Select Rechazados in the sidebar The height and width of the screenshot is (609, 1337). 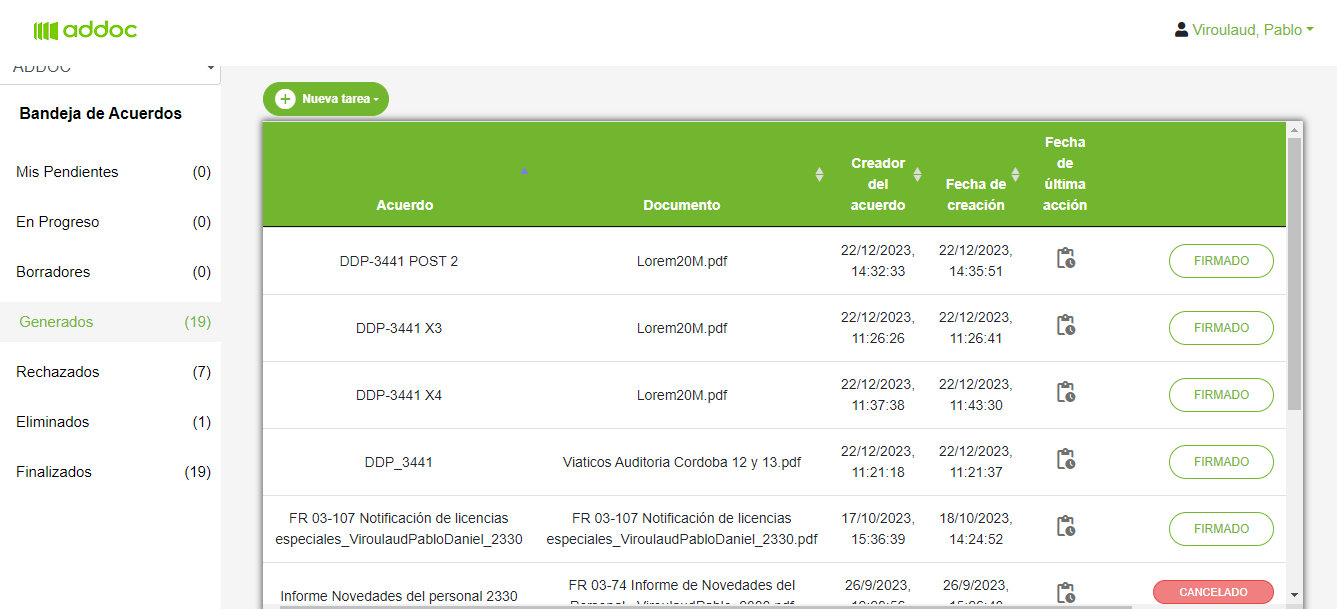click(x=58, y=372)
